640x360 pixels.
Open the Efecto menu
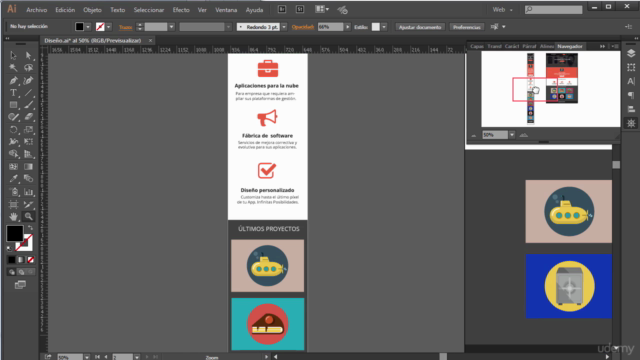[181, 10]
